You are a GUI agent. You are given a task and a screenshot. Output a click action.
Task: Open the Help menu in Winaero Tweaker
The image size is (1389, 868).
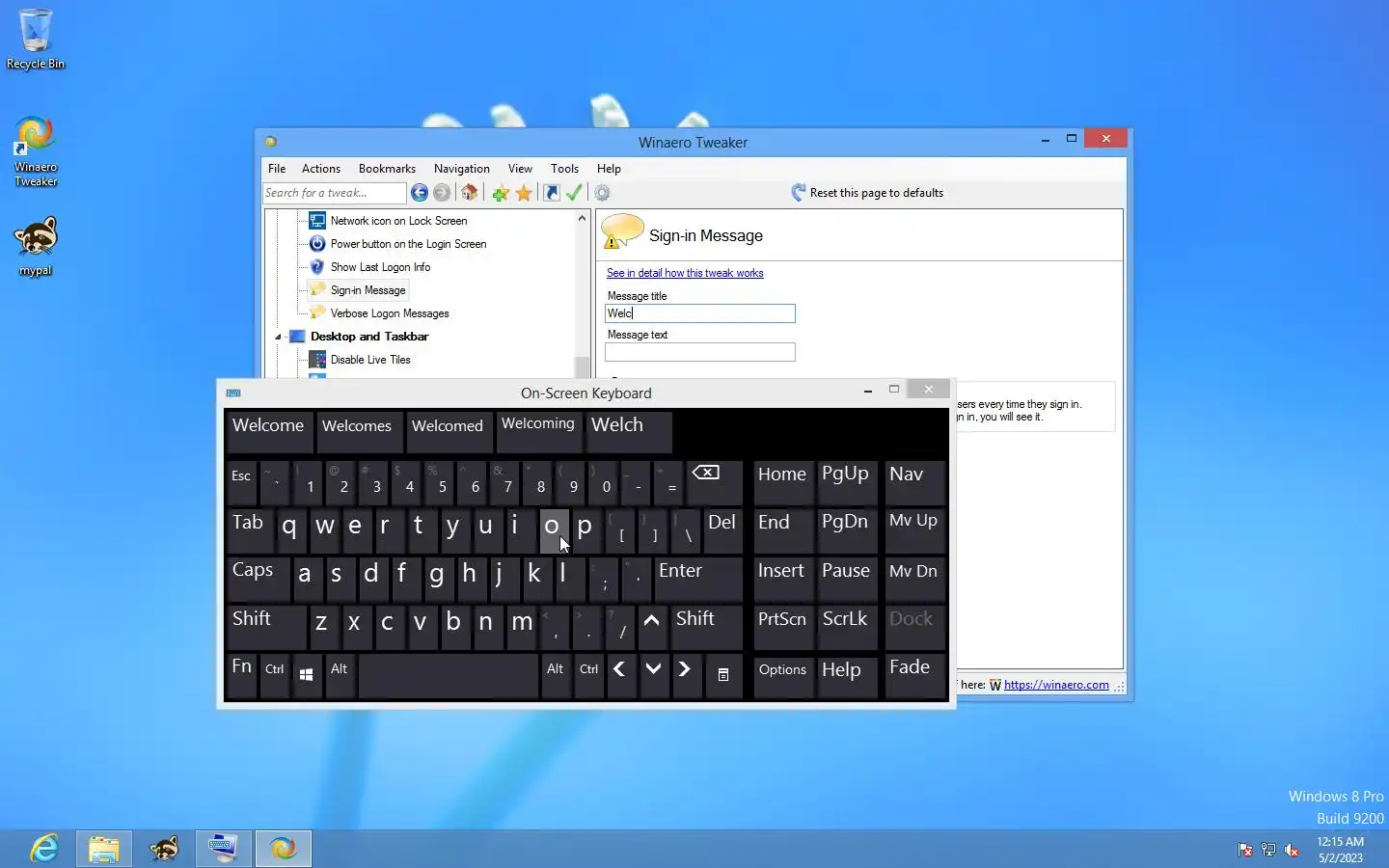(x=609, y=169)
